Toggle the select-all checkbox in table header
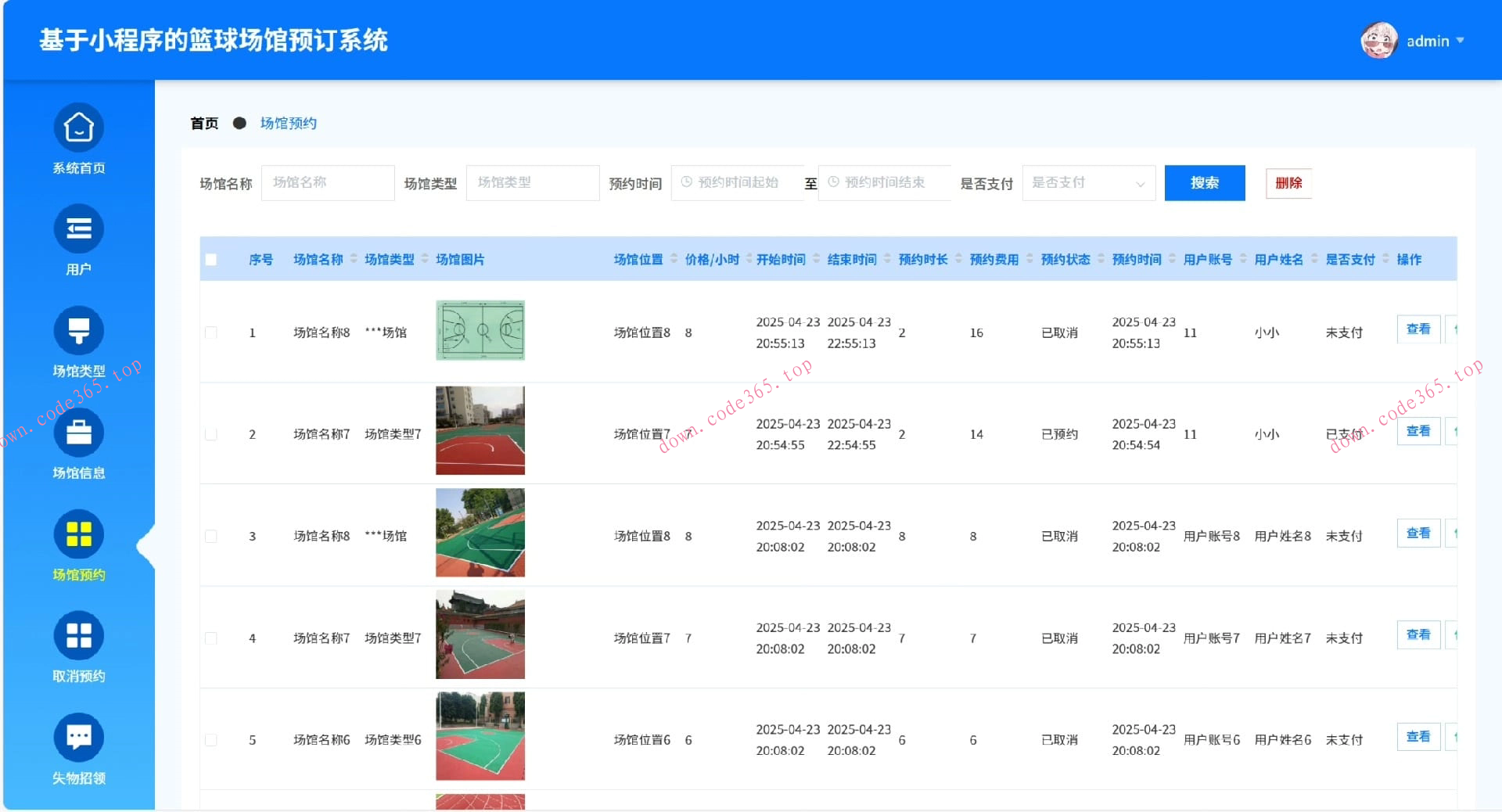The image size is (1502, 812). click(210, 259)
